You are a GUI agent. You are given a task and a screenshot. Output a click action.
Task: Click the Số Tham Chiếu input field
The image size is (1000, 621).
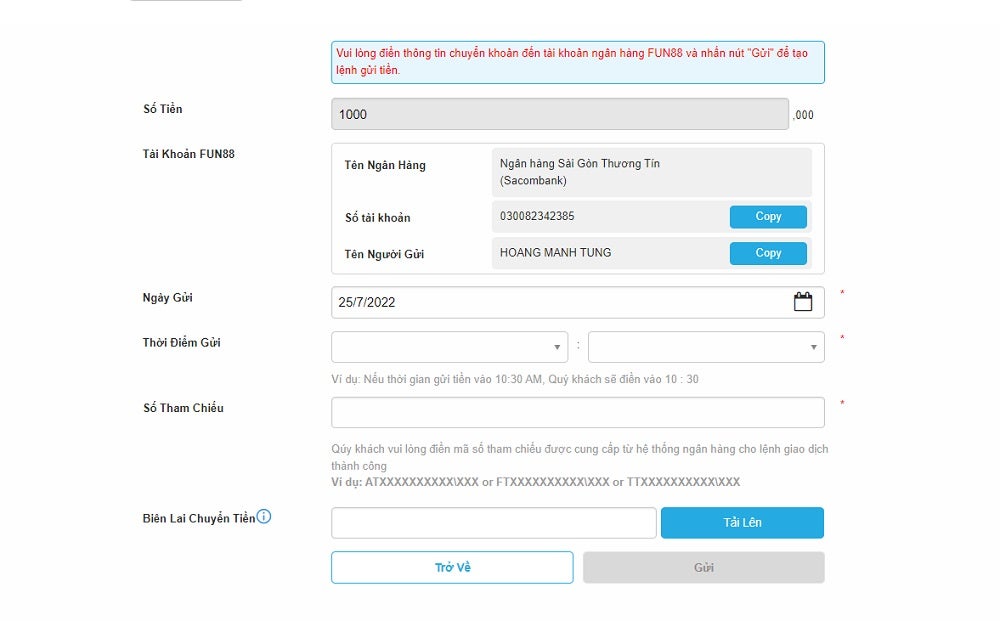578,413
